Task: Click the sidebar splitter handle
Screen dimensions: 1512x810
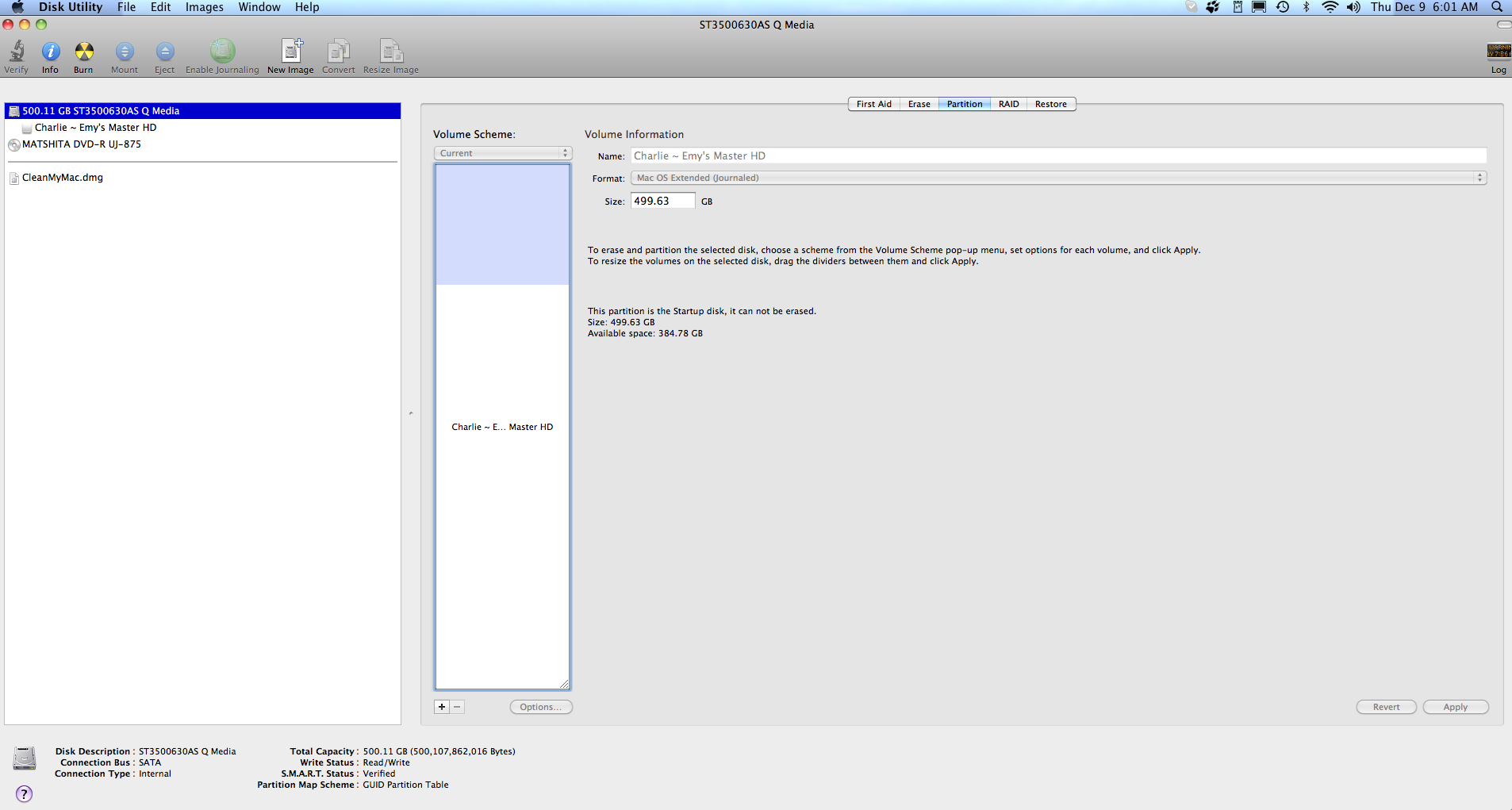Action: click(x=411, y=413)
